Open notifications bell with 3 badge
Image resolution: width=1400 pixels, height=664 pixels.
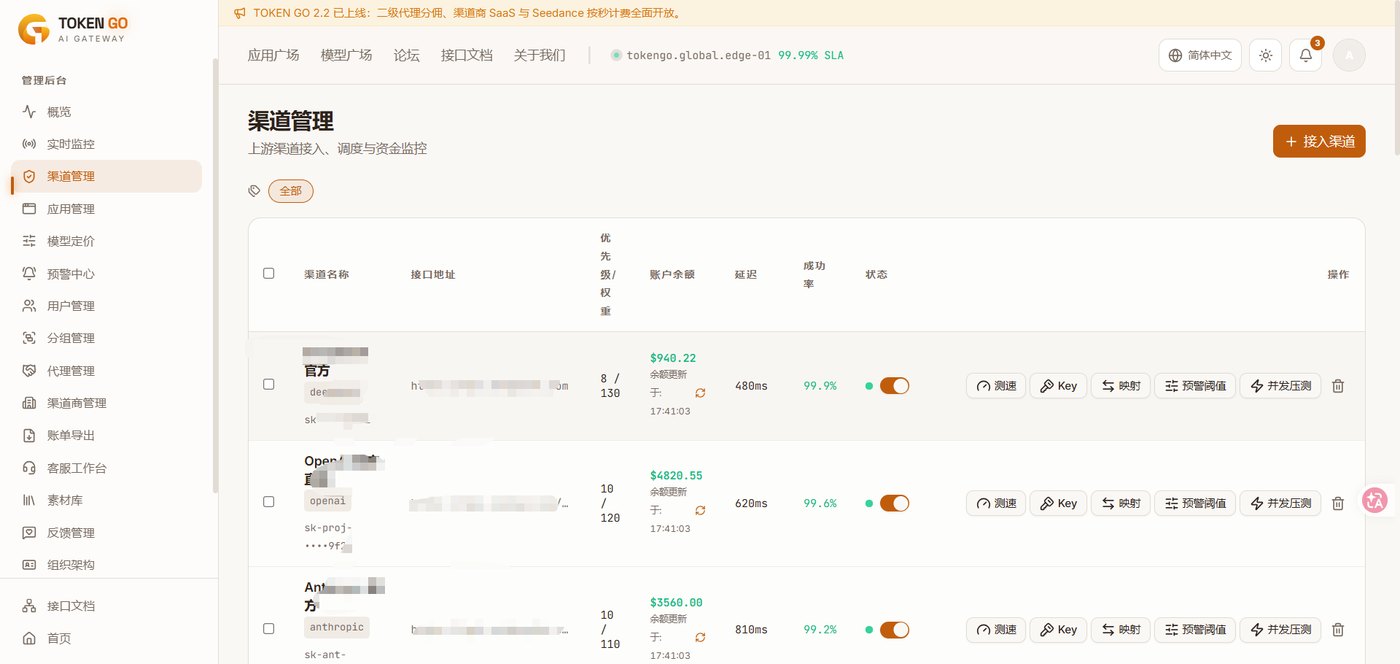[1306, 55]
